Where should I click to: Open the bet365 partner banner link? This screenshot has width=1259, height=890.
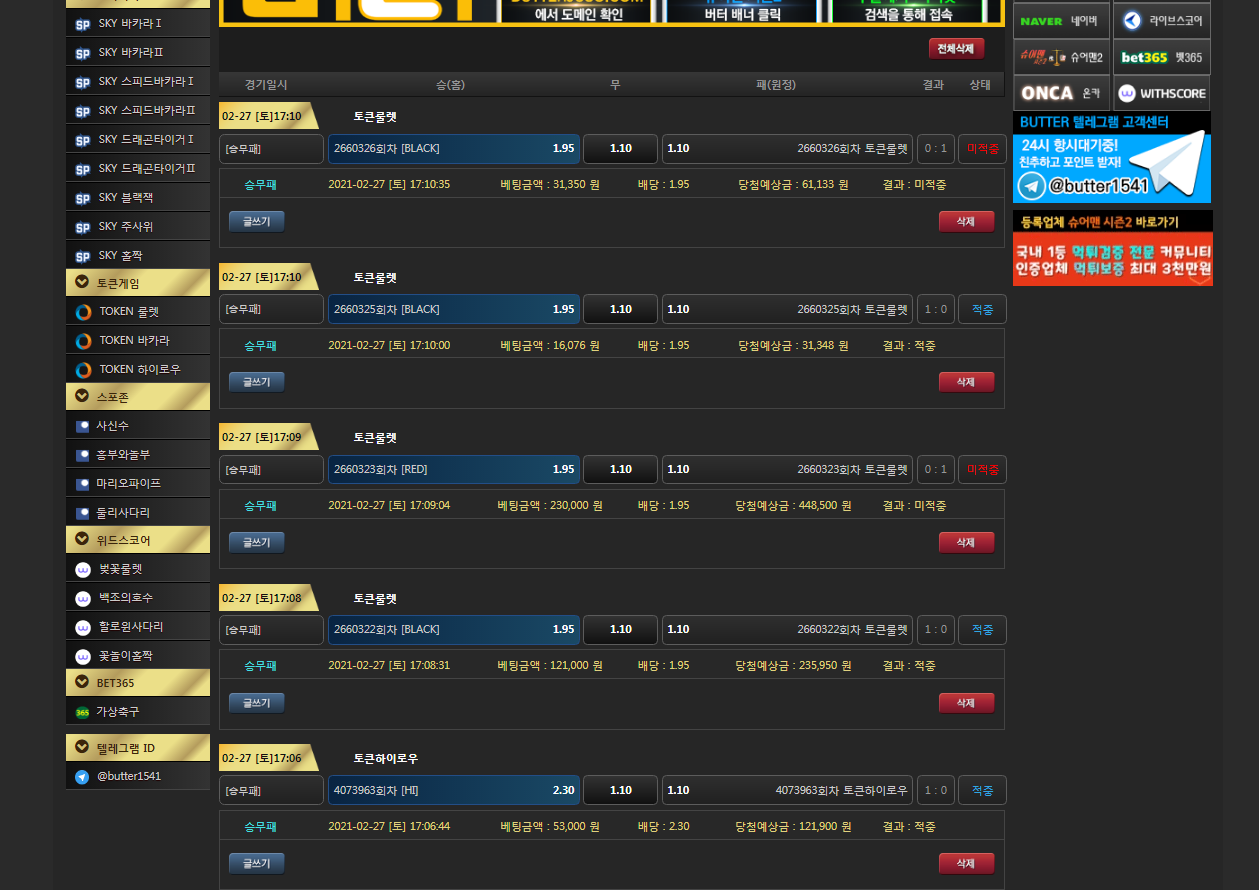click(x=1161, y=57)
